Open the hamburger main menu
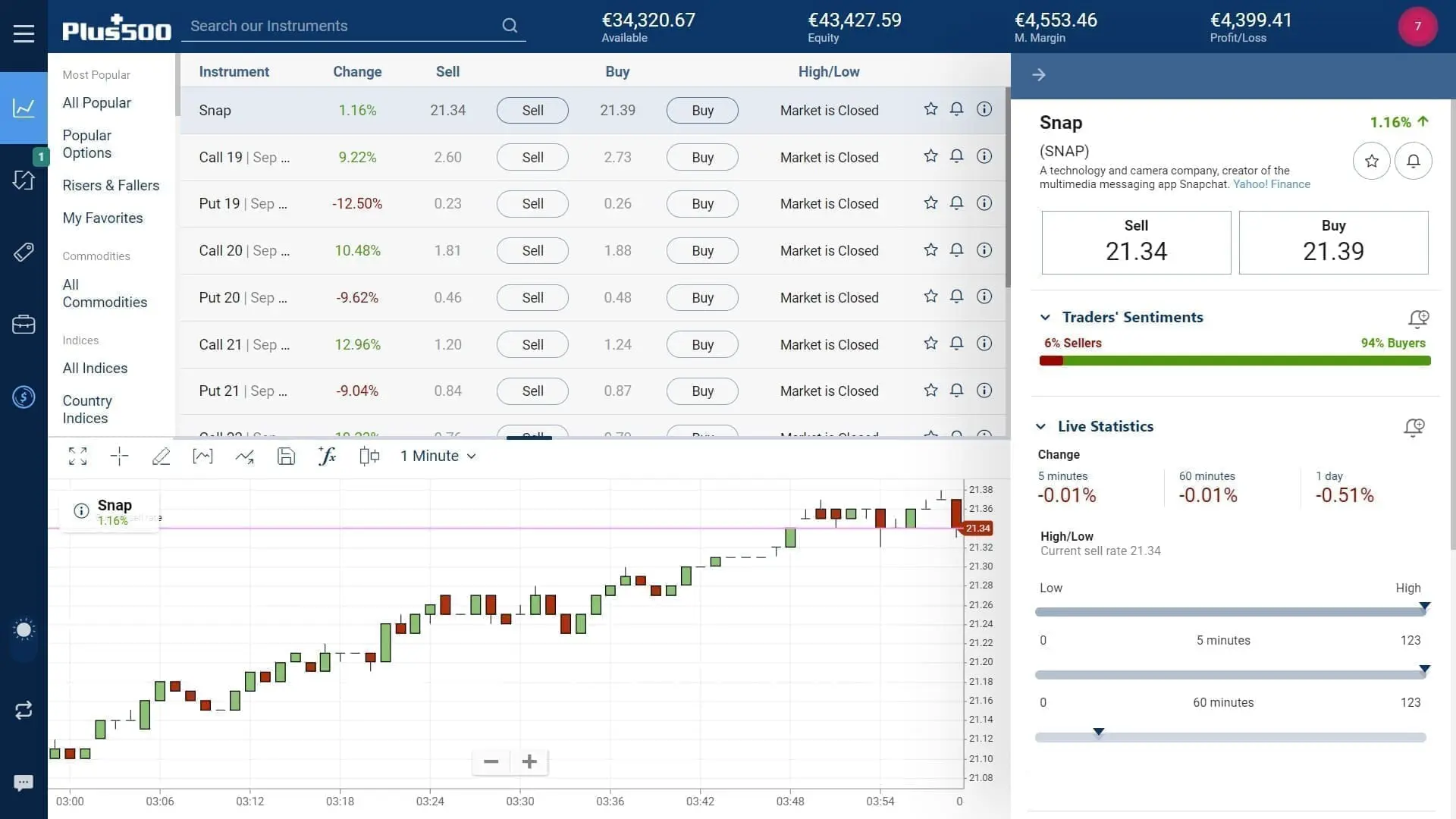The width and height of the screenshot is (1456, 819). pyautogui.click(x=24, y=33)
